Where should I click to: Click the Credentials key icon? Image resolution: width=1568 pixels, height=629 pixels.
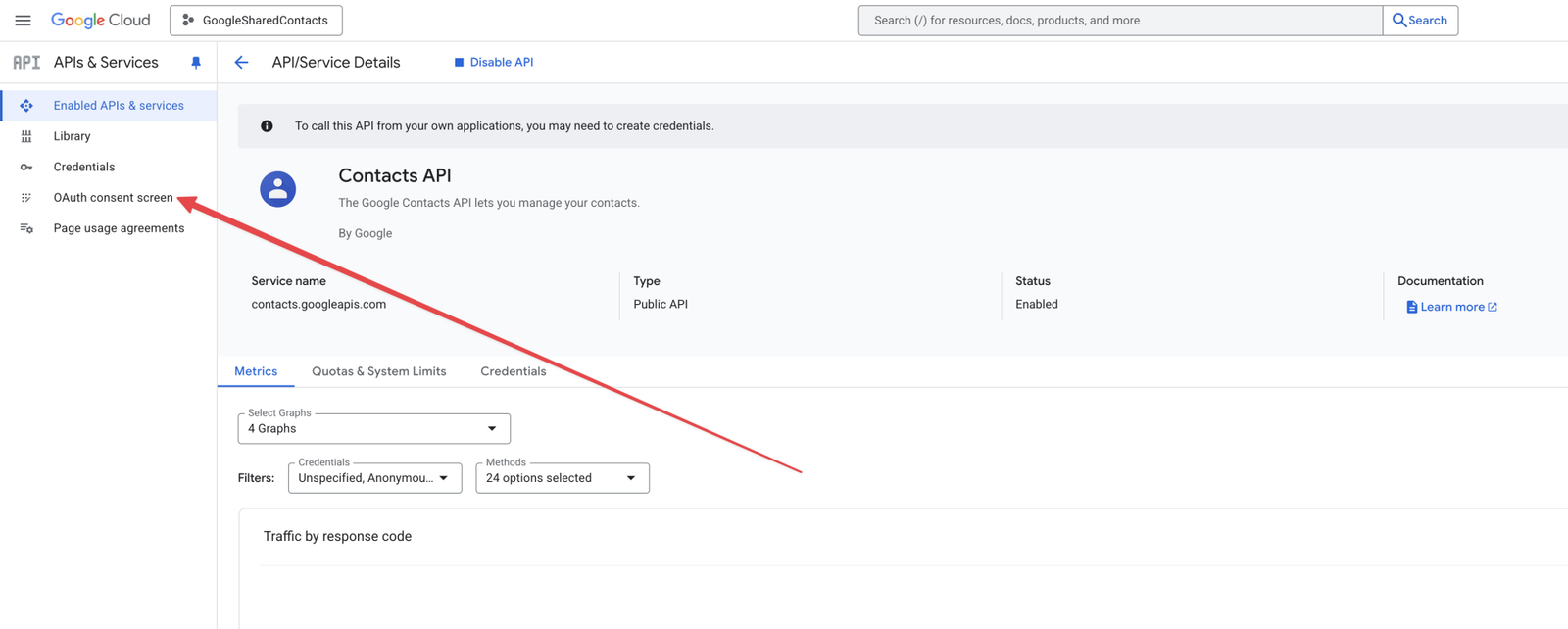26,167
